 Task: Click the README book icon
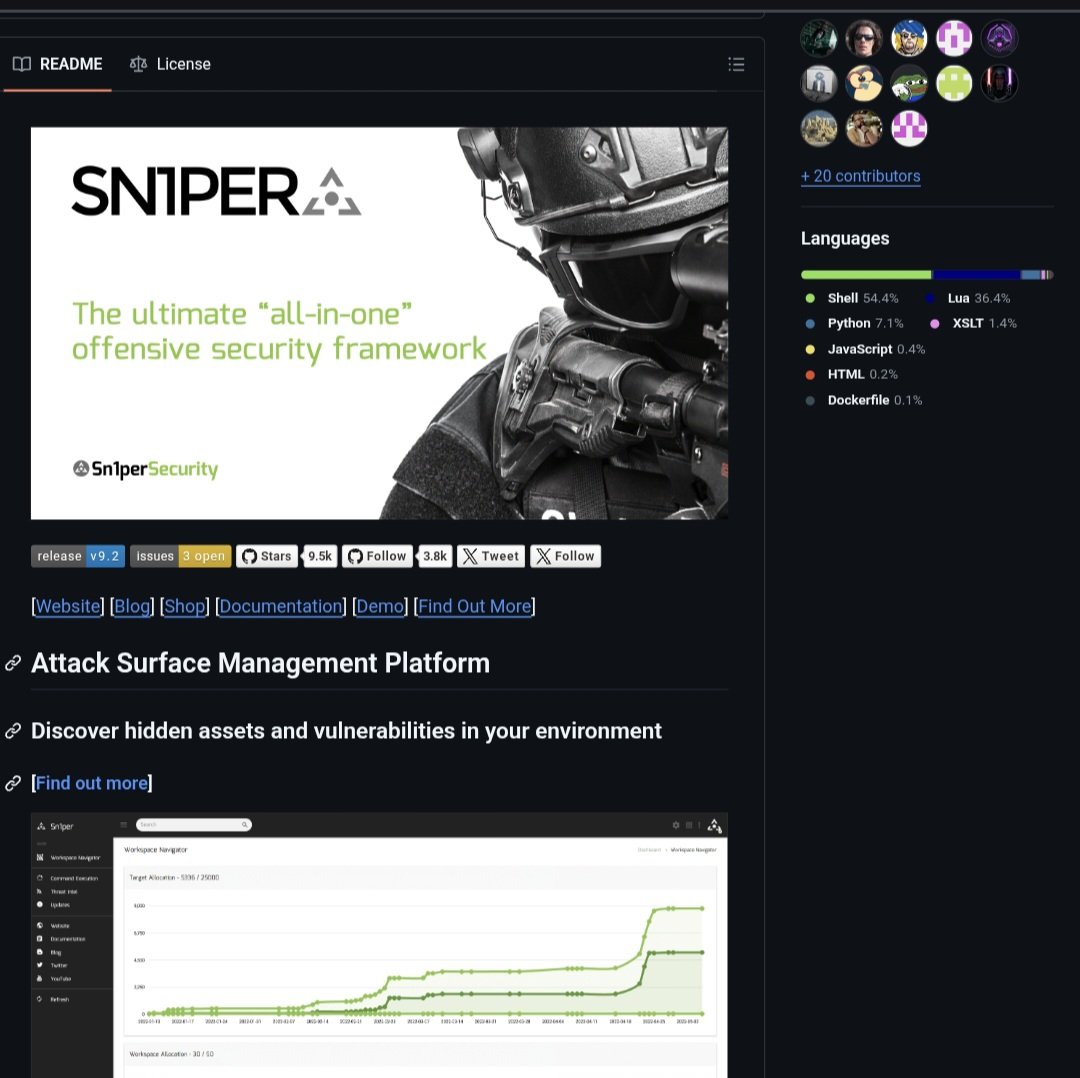coord(22,64)
